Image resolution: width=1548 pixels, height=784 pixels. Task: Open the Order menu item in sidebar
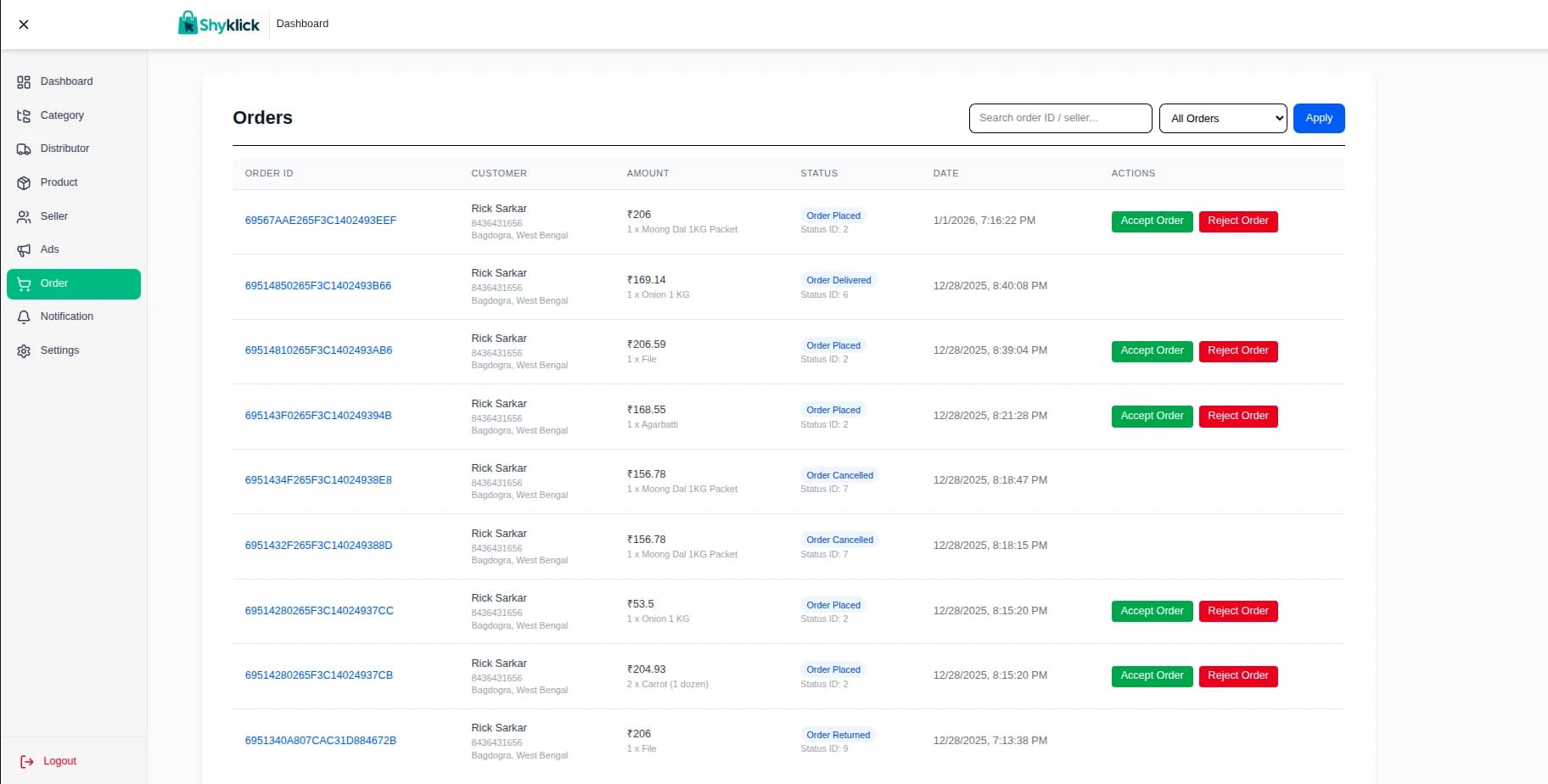(x=74, y=284)
